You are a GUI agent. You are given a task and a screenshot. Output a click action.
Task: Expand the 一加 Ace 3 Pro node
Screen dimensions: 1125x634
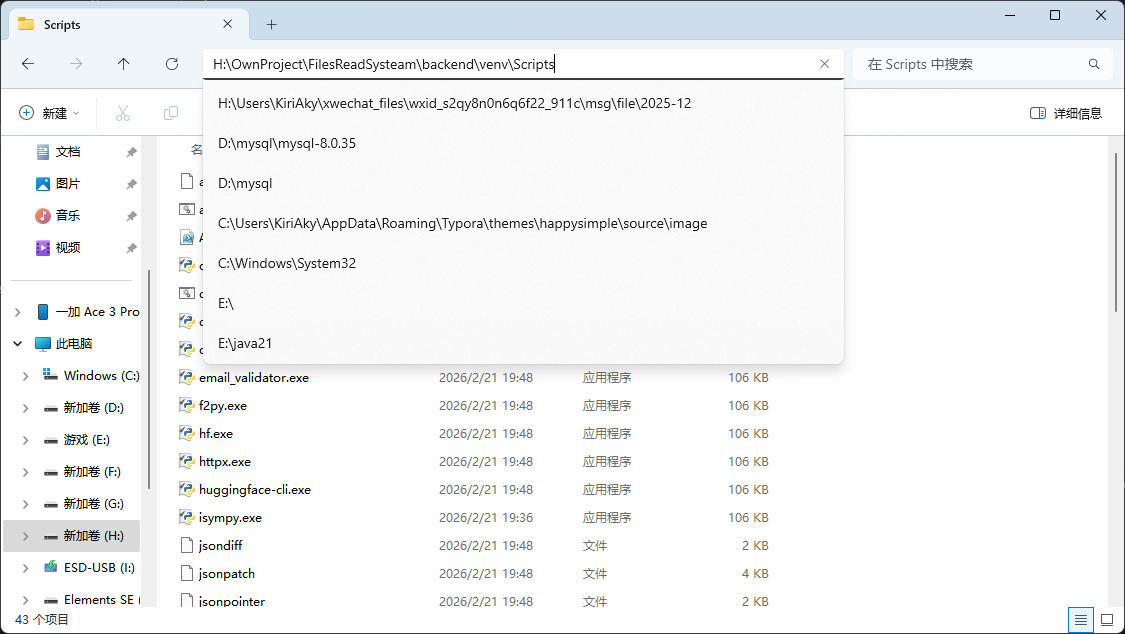pos(18,312)
